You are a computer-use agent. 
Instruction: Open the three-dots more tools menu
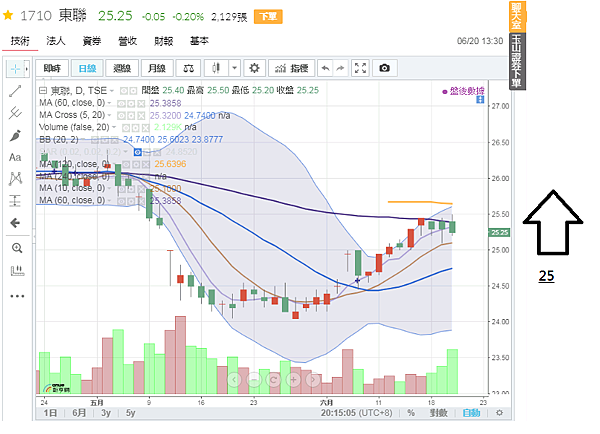coord(17,296)
